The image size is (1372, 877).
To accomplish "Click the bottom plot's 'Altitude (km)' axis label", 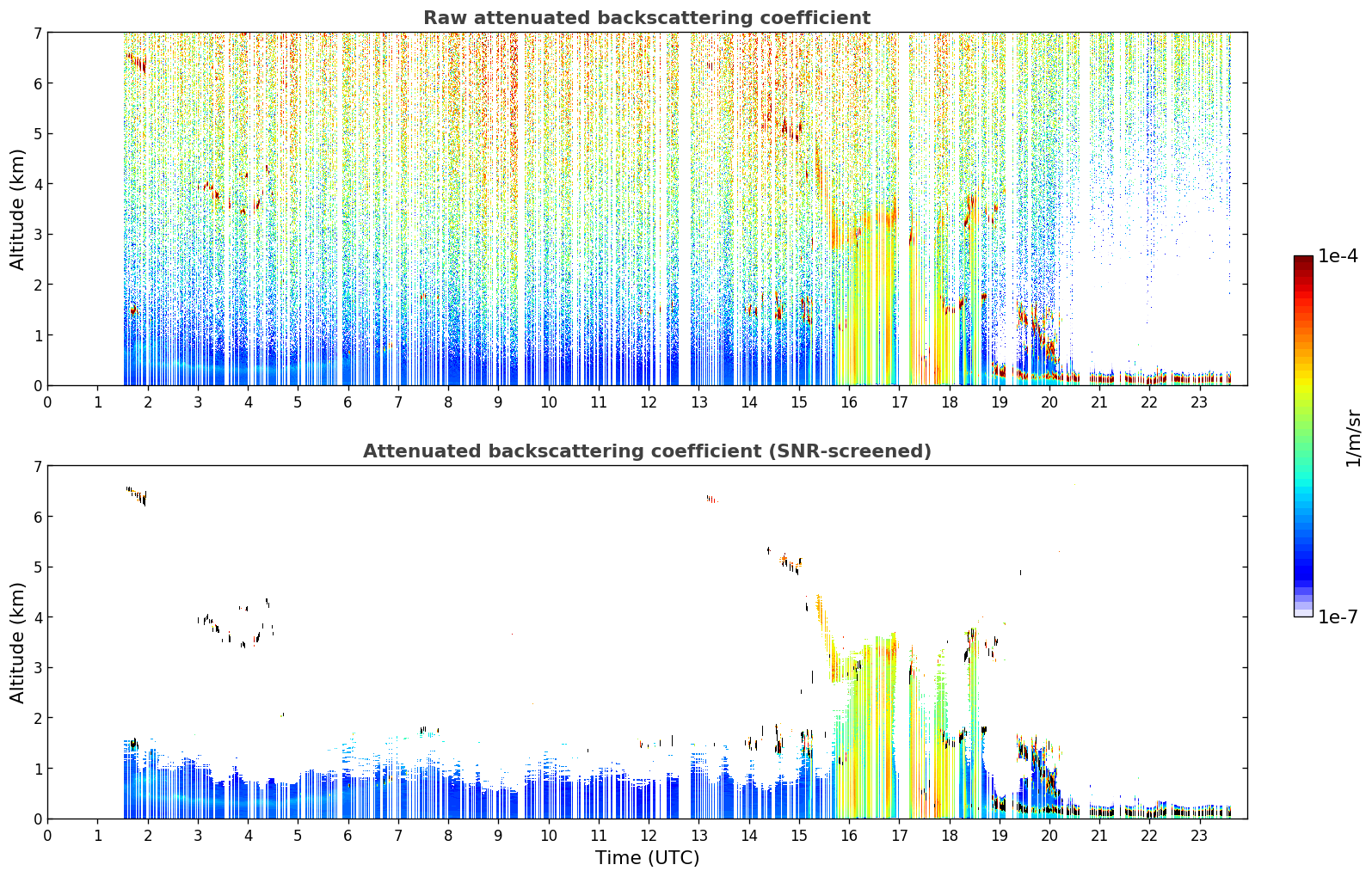I will [x=18, y=642].
